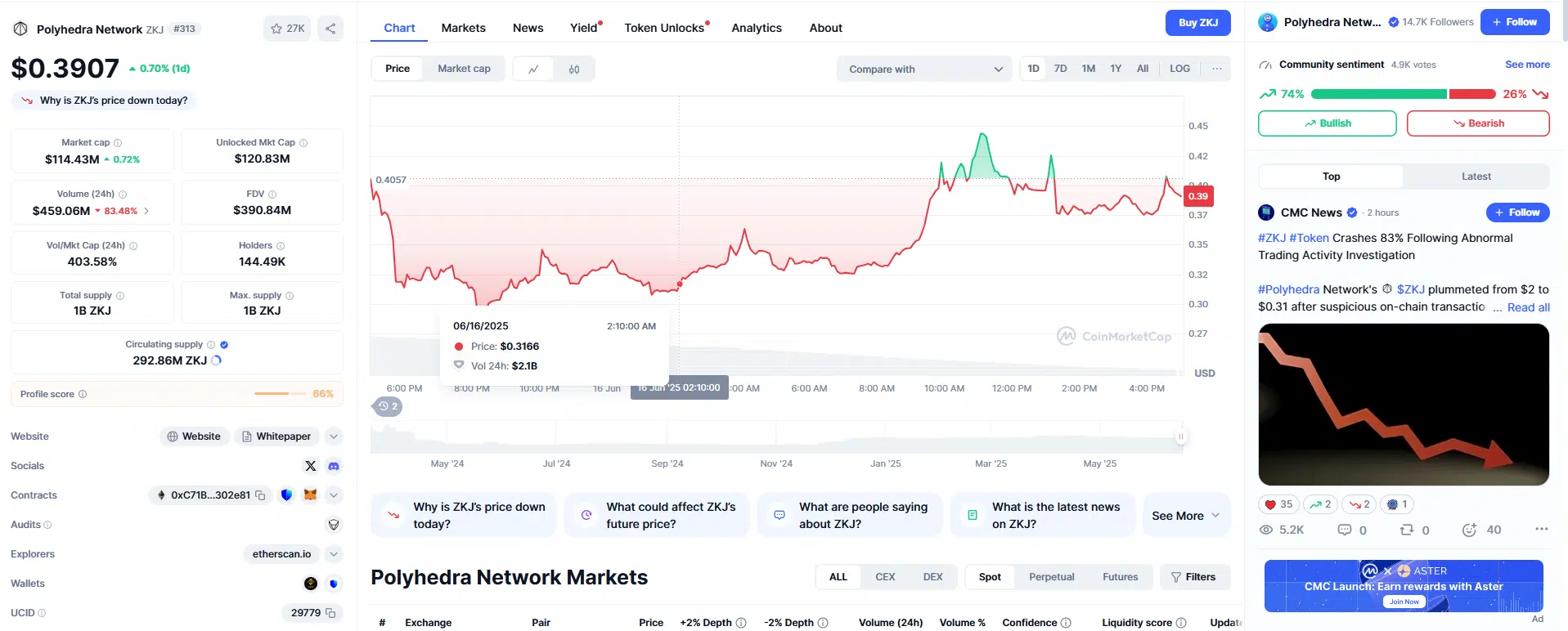Open the Chart tab
Image resolution: width=1568 pixels, height=631 pixels.
coord(399,28)
